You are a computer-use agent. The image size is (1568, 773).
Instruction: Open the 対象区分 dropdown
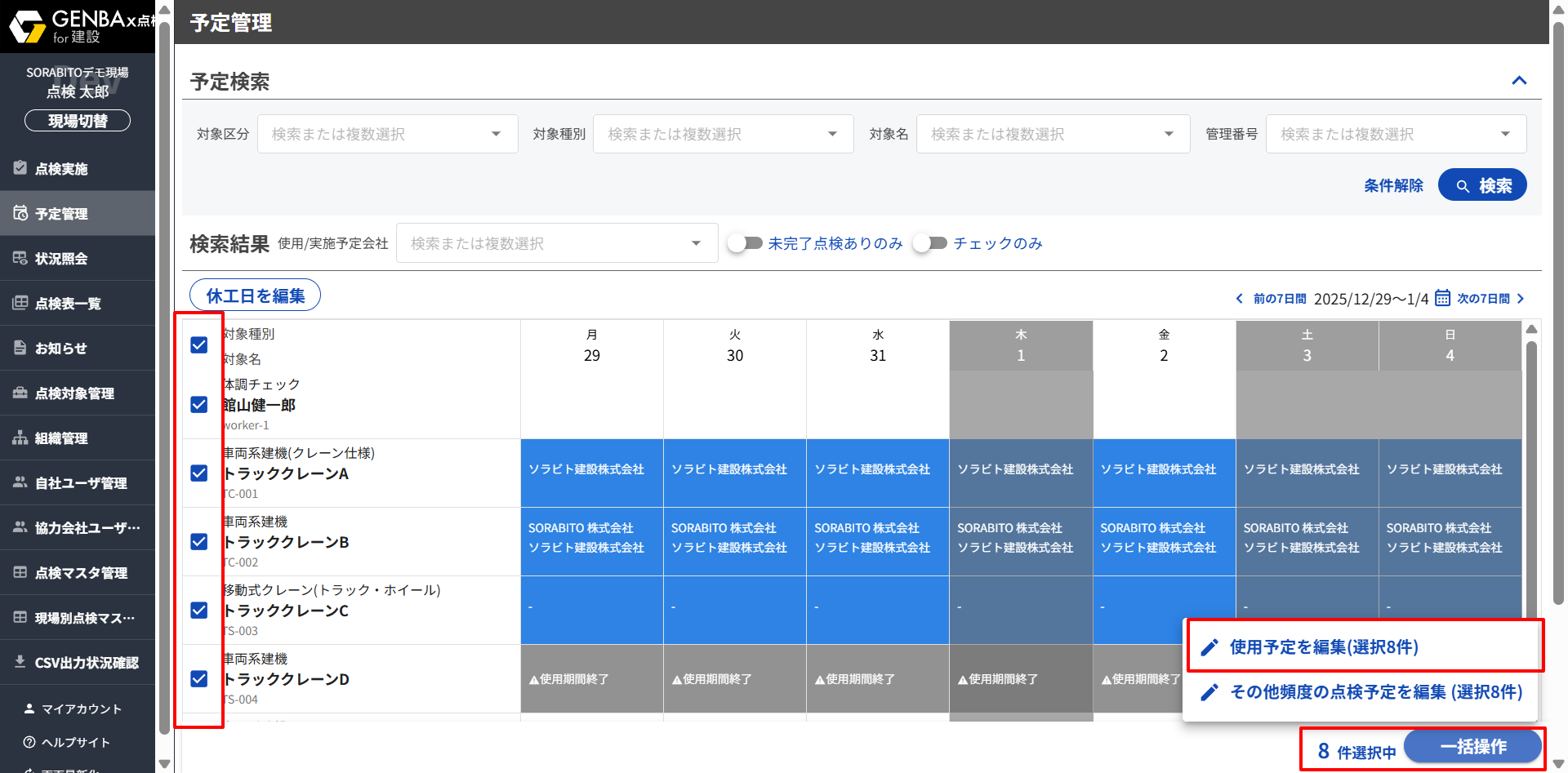tap(387, 134)
